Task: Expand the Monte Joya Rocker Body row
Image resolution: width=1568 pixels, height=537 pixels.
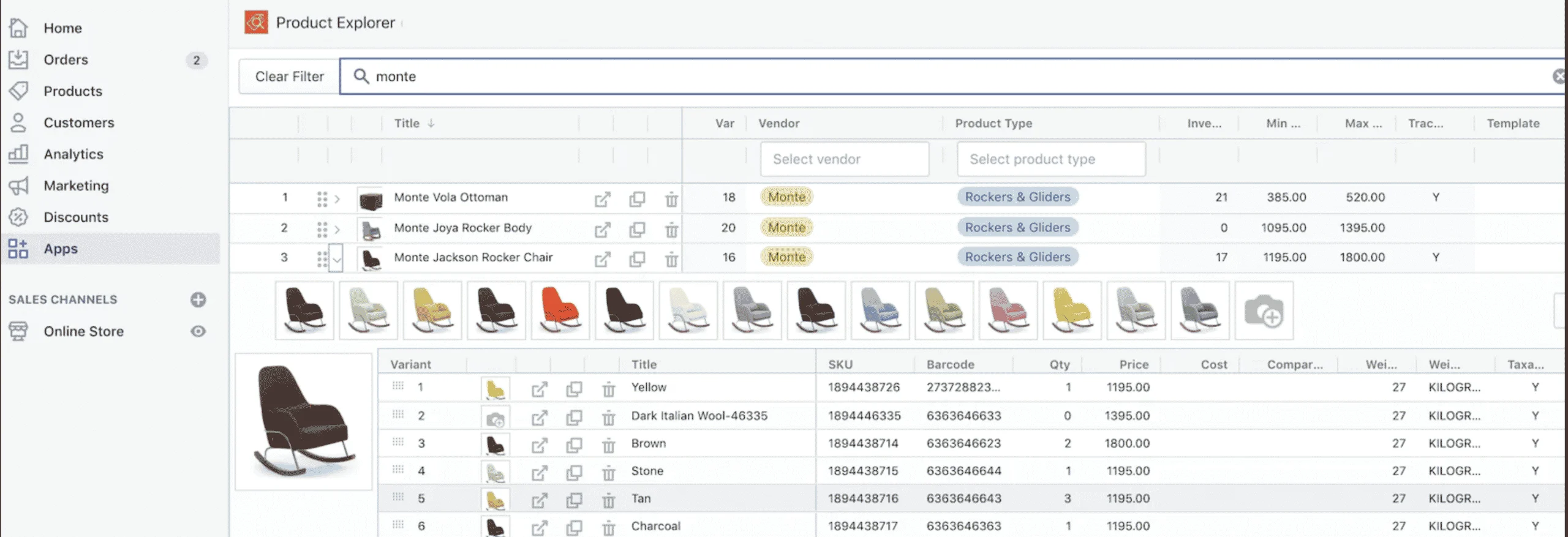Action: coord(337,230)
